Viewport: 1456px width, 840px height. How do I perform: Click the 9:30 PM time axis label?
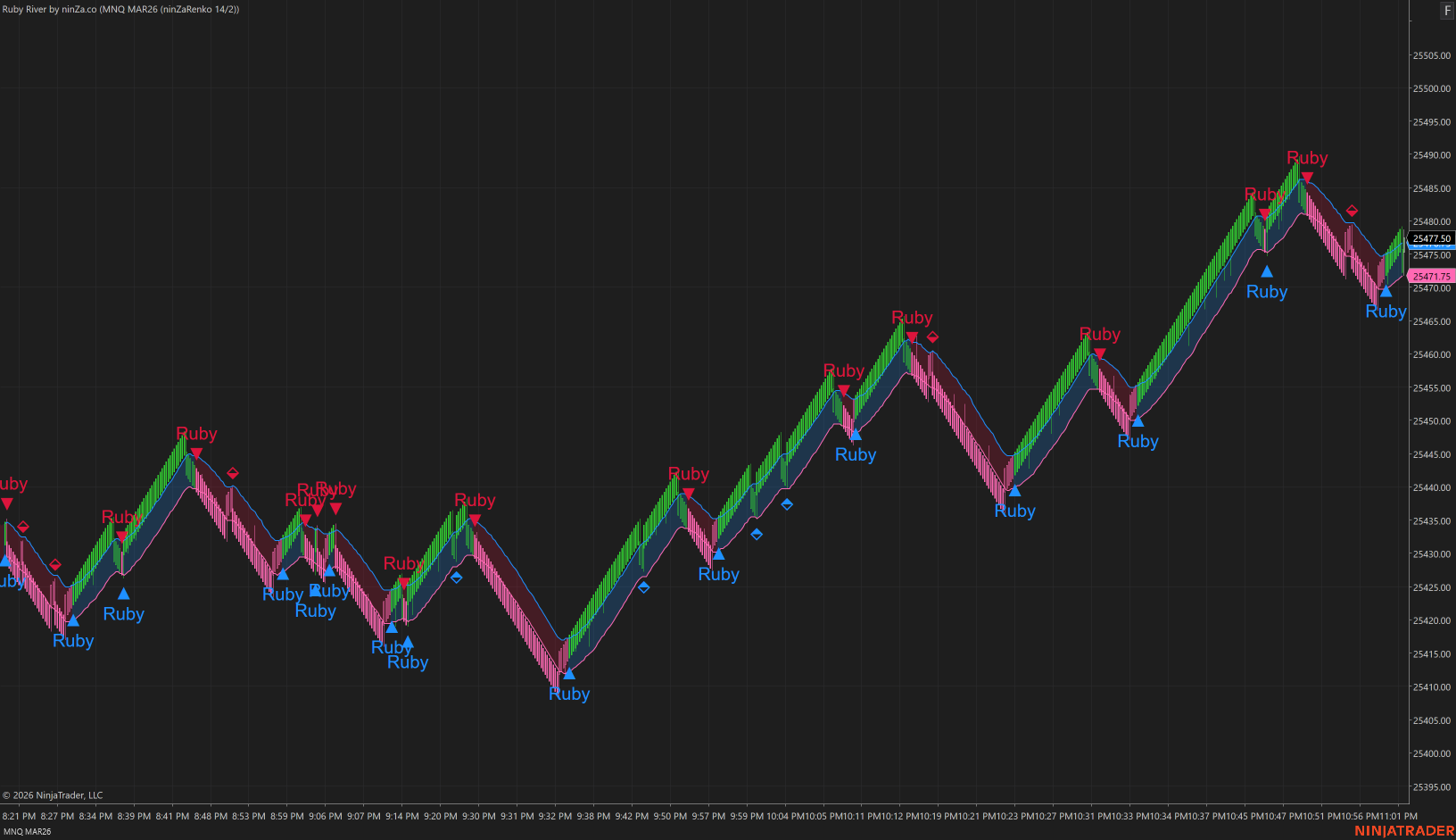[479, 816]
